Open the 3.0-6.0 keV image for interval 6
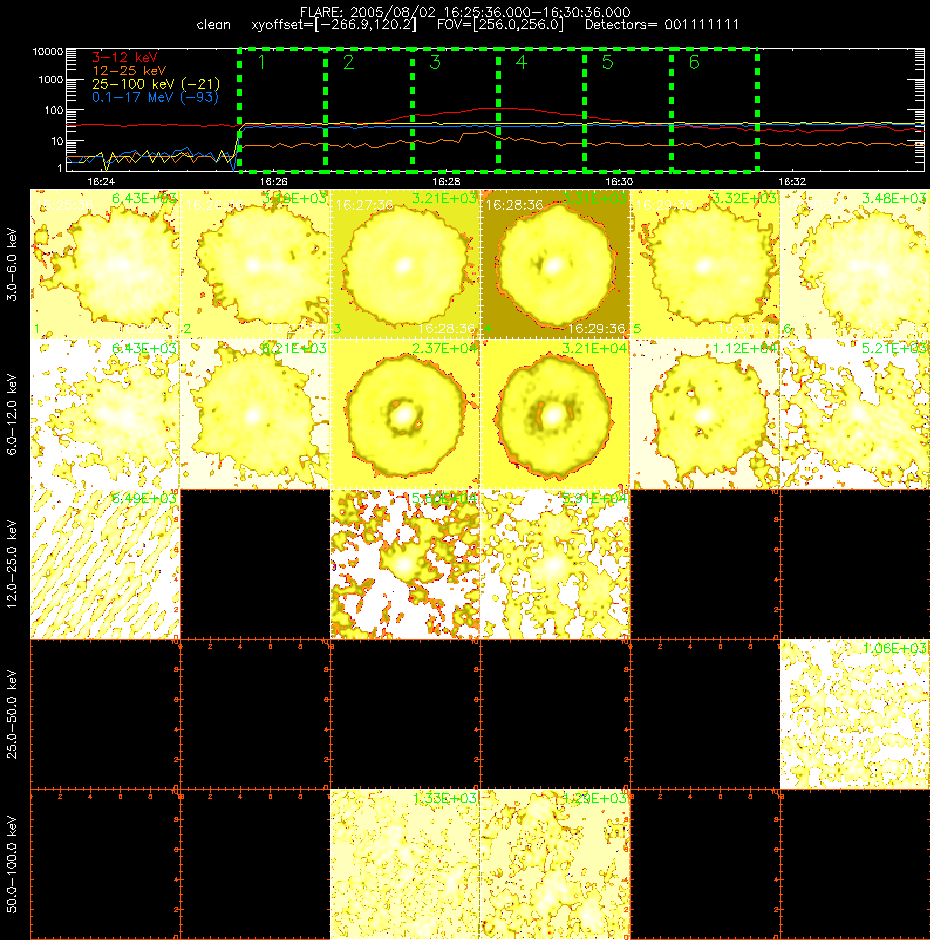This screenshot has width=930, height=940. pos(854,264)
